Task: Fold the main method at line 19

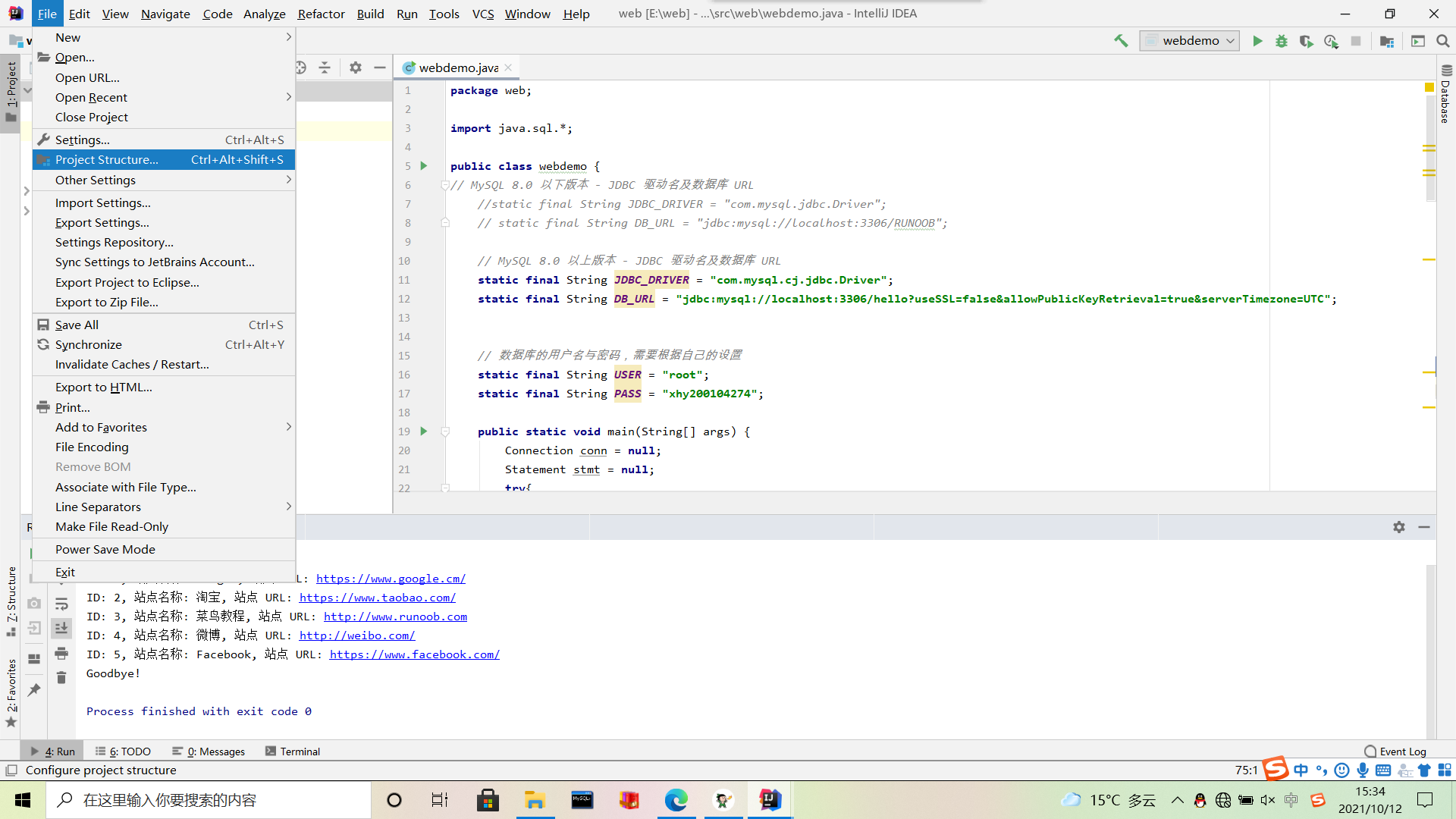Action: pos(445,431)
